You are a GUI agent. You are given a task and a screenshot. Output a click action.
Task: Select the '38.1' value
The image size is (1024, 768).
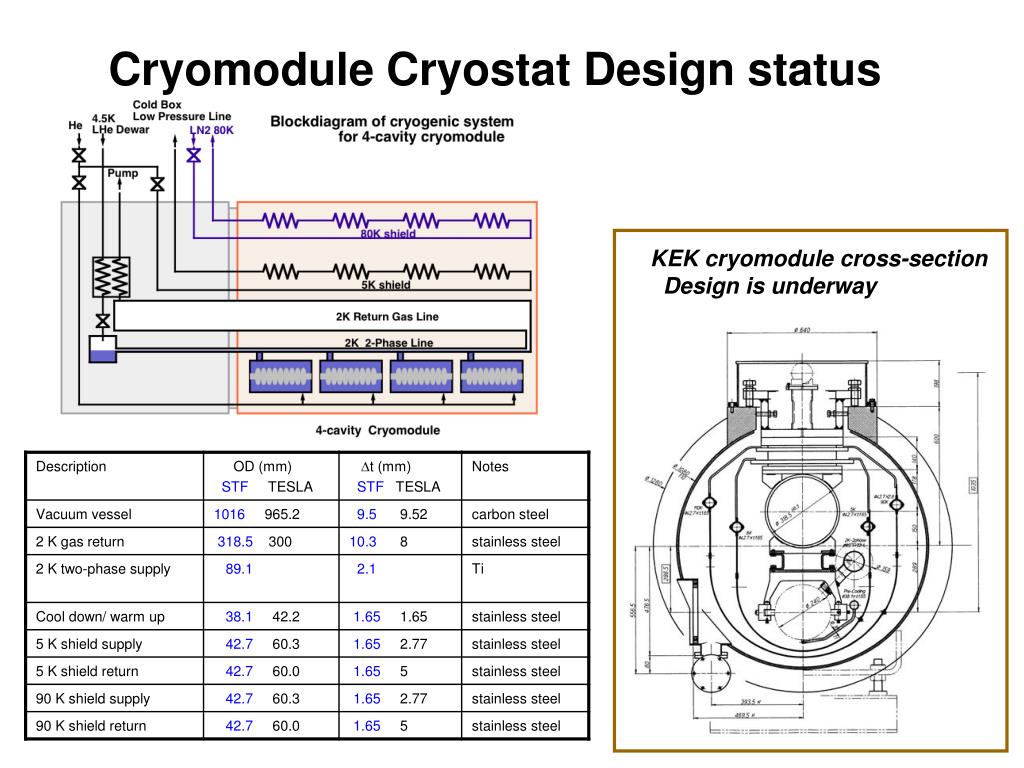click(x=238, y=616)
